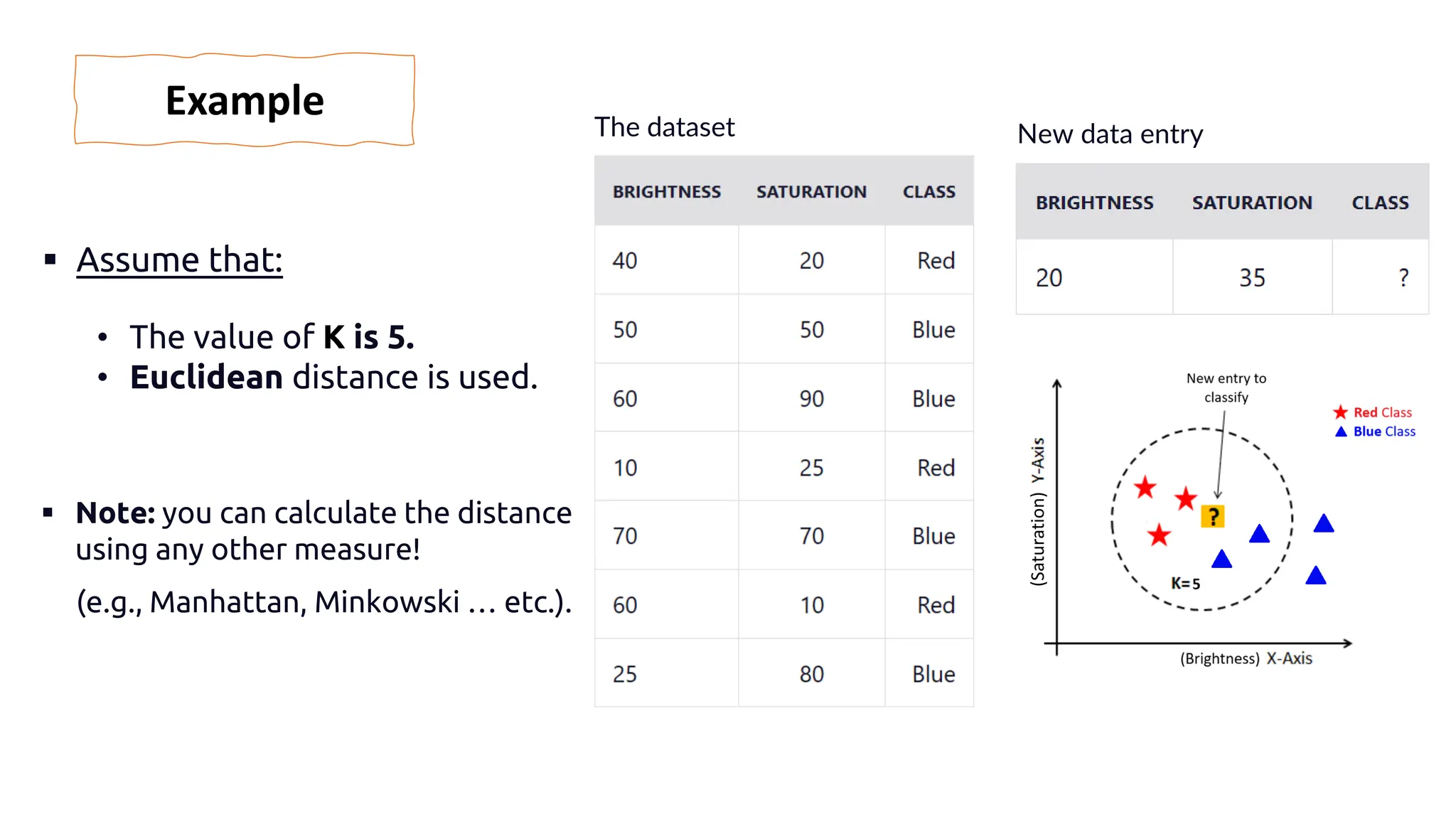This screenshot has width=1456, height=819.
Task: Click the lowest blue triangle outside circle
Action: [x=1316, y=575]
